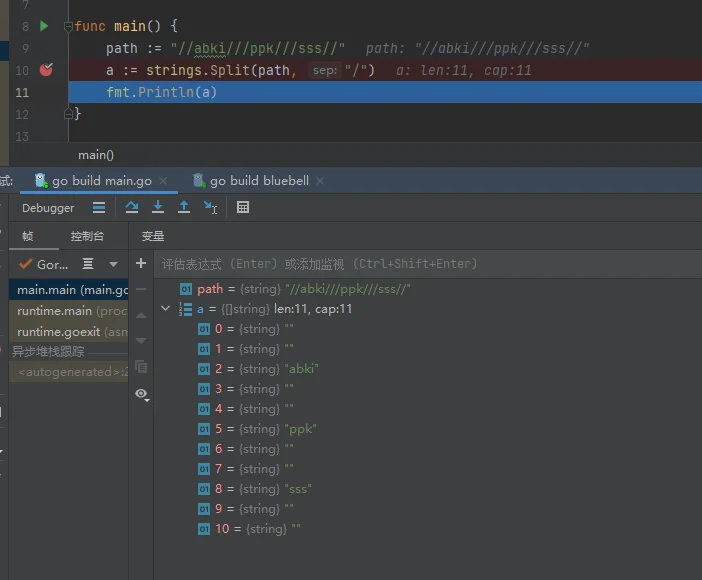Select slice element 6
The height and width of the screenshot is (580, 702).
(428, 449)
